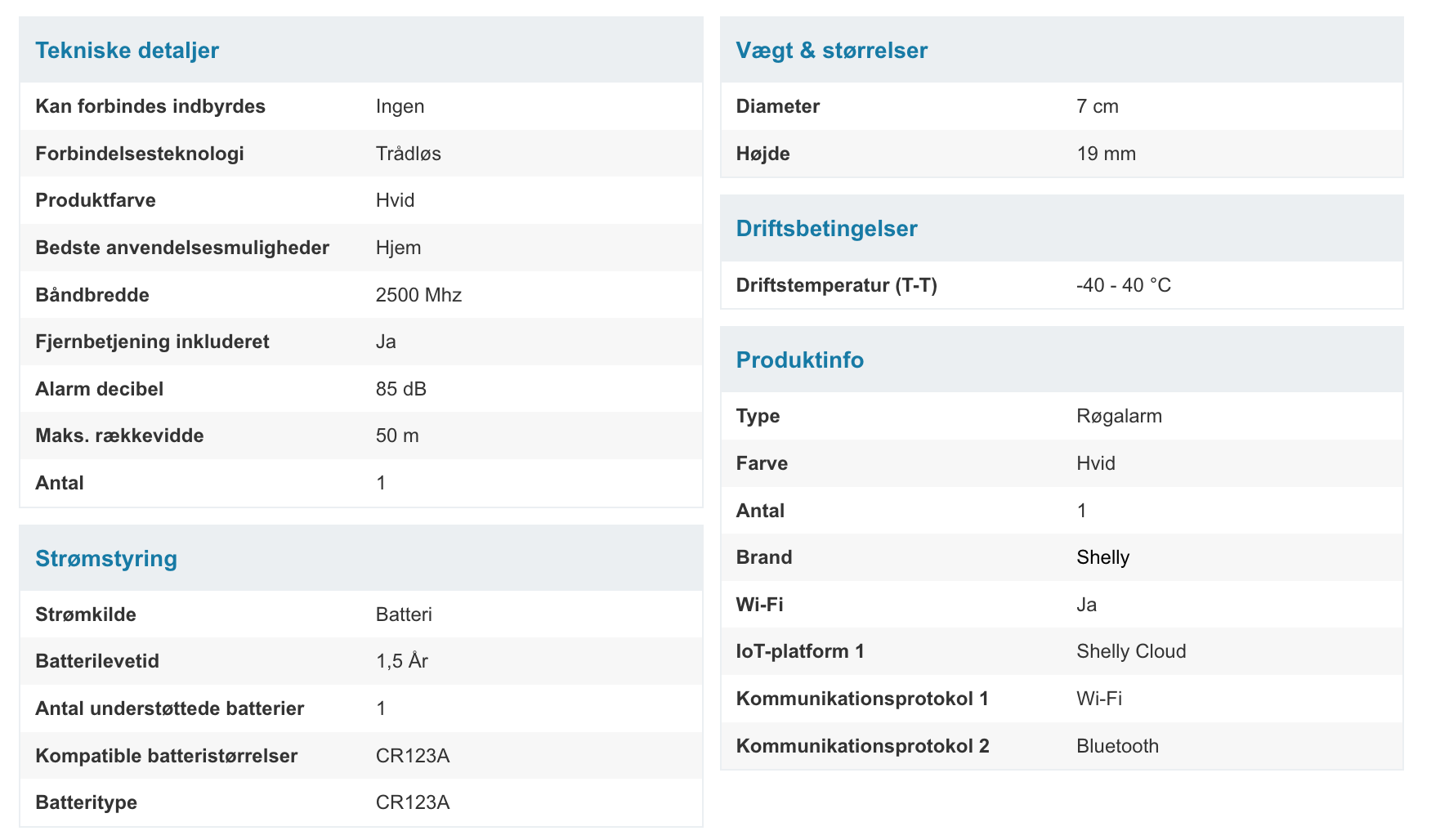This screenshot has width=1440, height=840.
Task: Click the Driftsbetingelser section heading
Action: click(826, 229)
